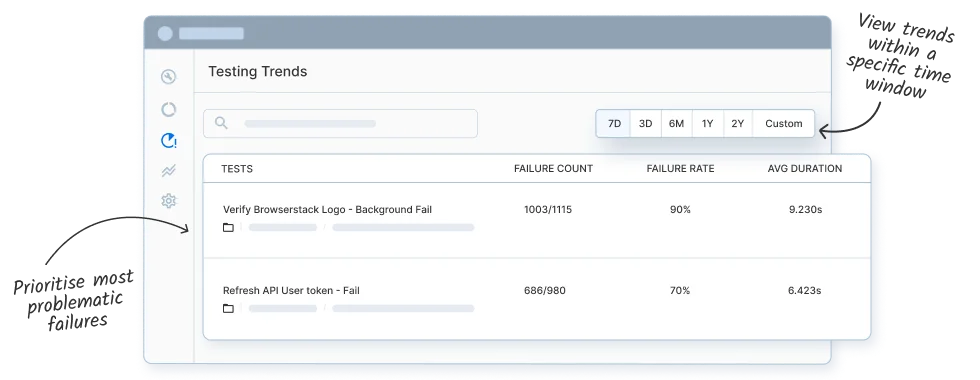This screenshot has width=980, height=380.
Task: Click the search magnifier icon
Action: pos(221,122)
